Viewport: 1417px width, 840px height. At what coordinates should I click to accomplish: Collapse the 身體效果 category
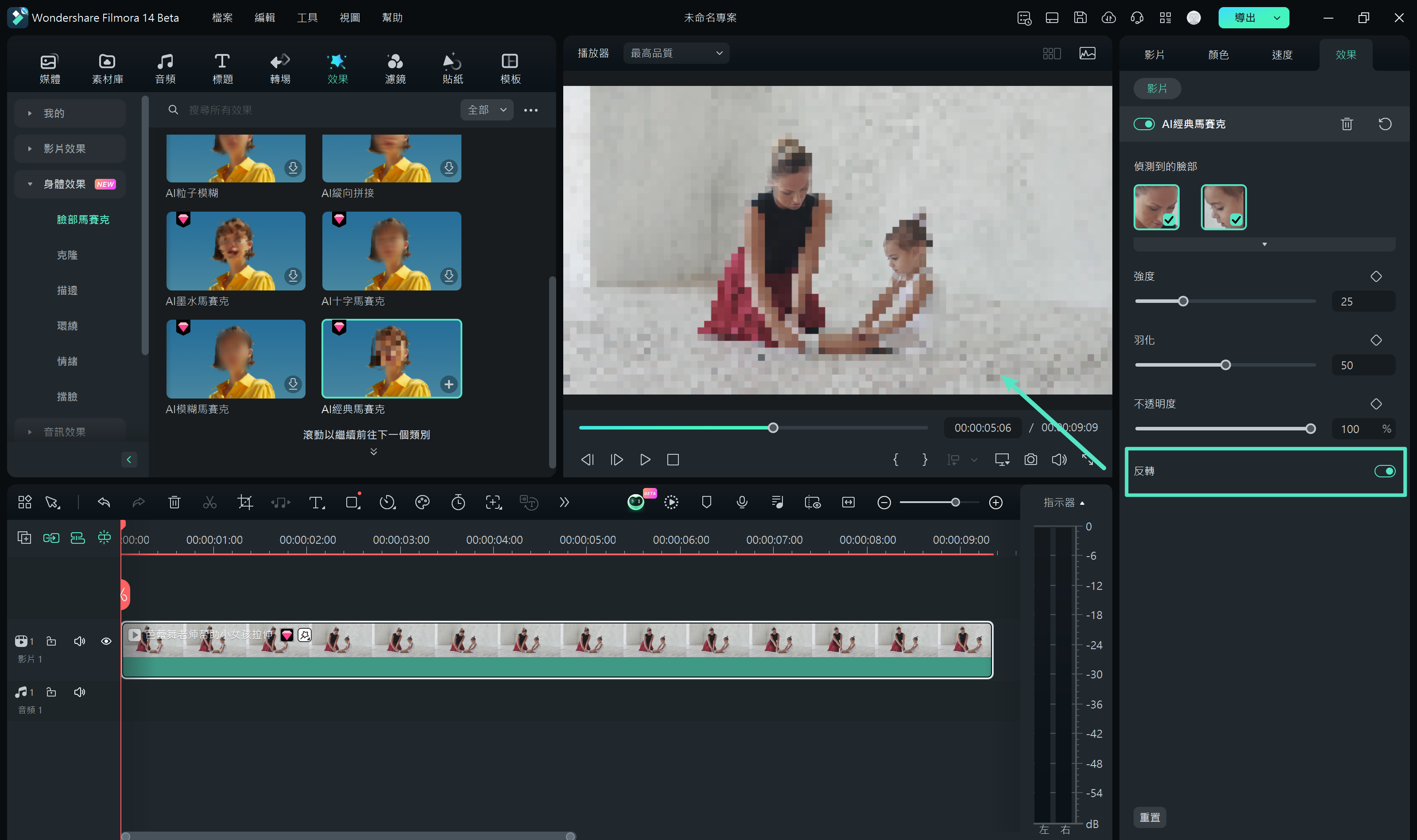point(29,184)
